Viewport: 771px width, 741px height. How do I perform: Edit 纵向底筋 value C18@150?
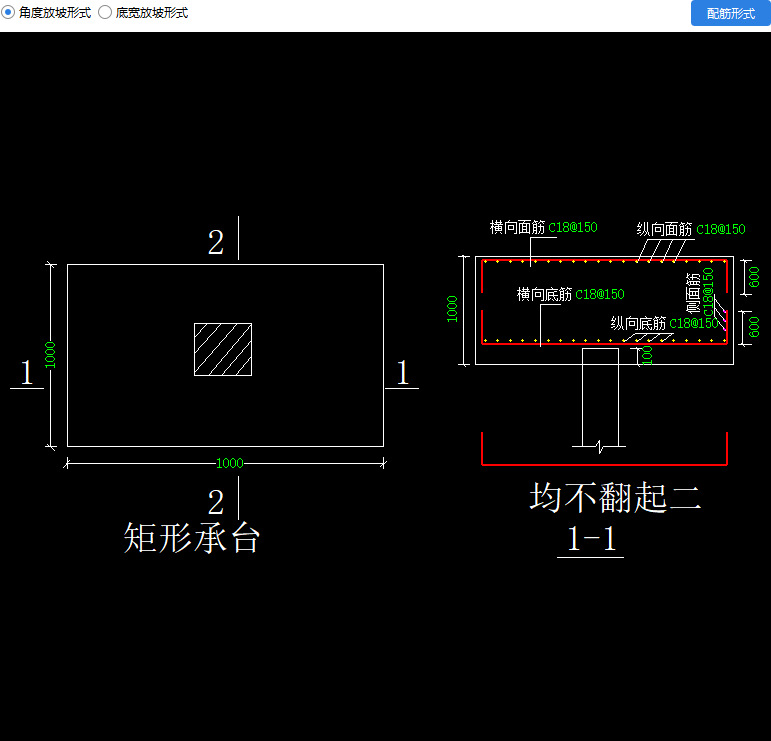[x=694, y=323]
